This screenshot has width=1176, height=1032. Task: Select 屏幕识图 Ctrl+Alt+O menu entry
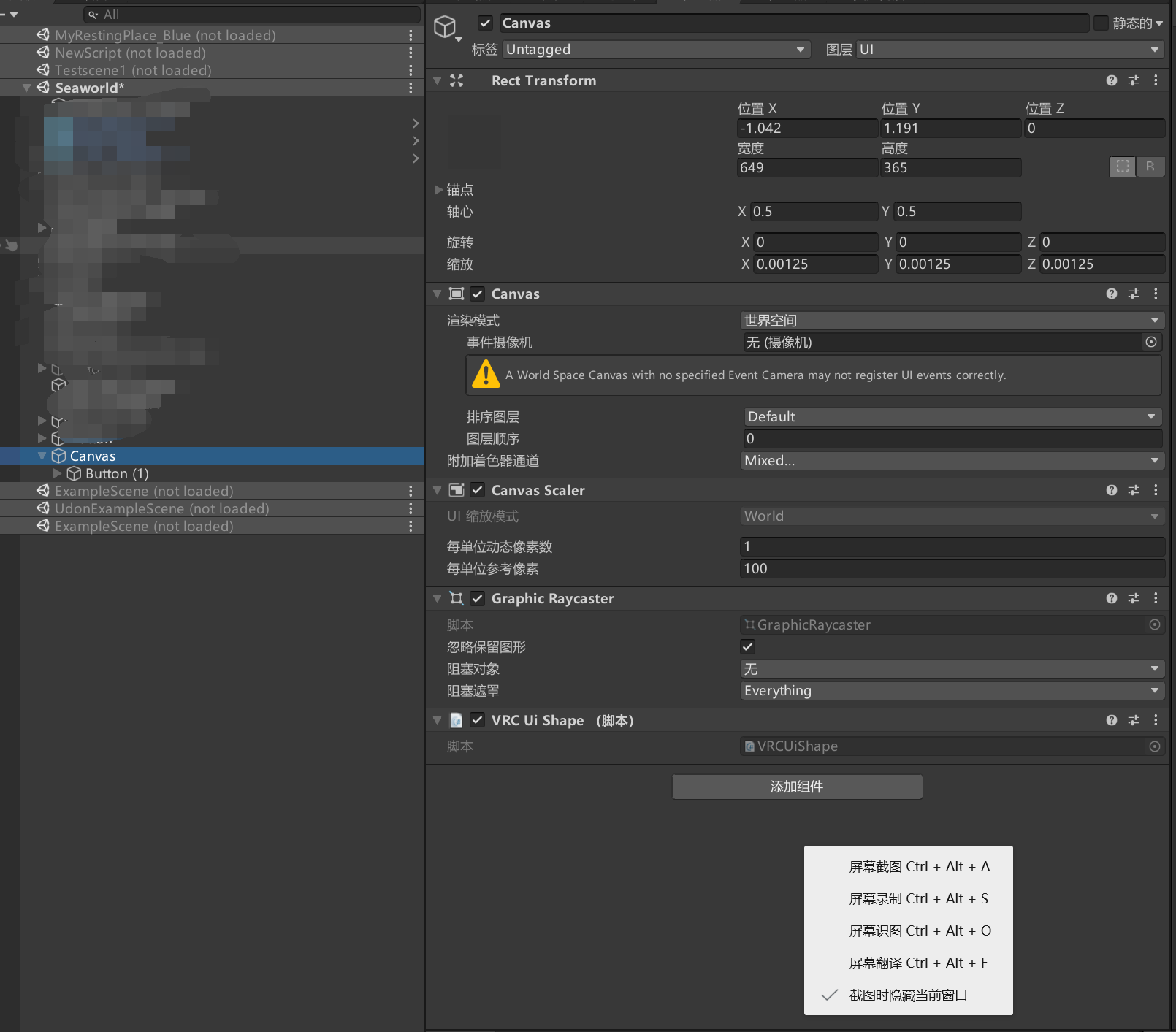(x=909, y=931)
